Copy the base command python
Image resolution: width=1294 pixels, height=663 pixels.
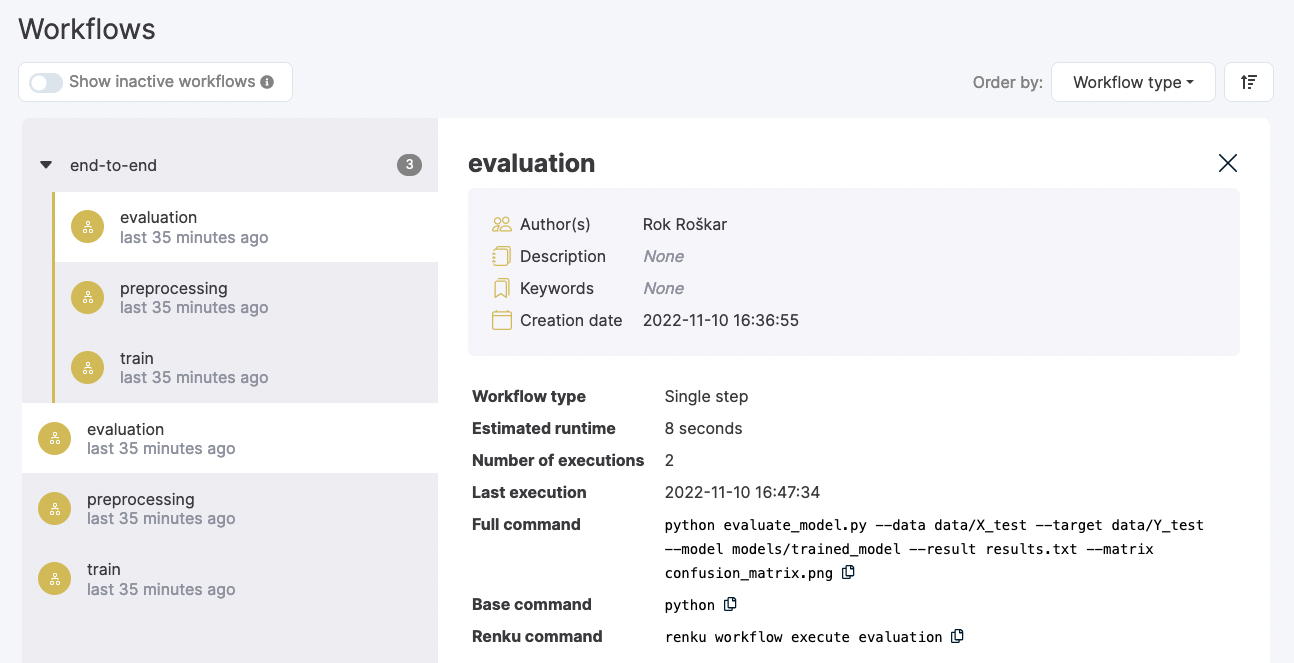(x=730, y=604)
